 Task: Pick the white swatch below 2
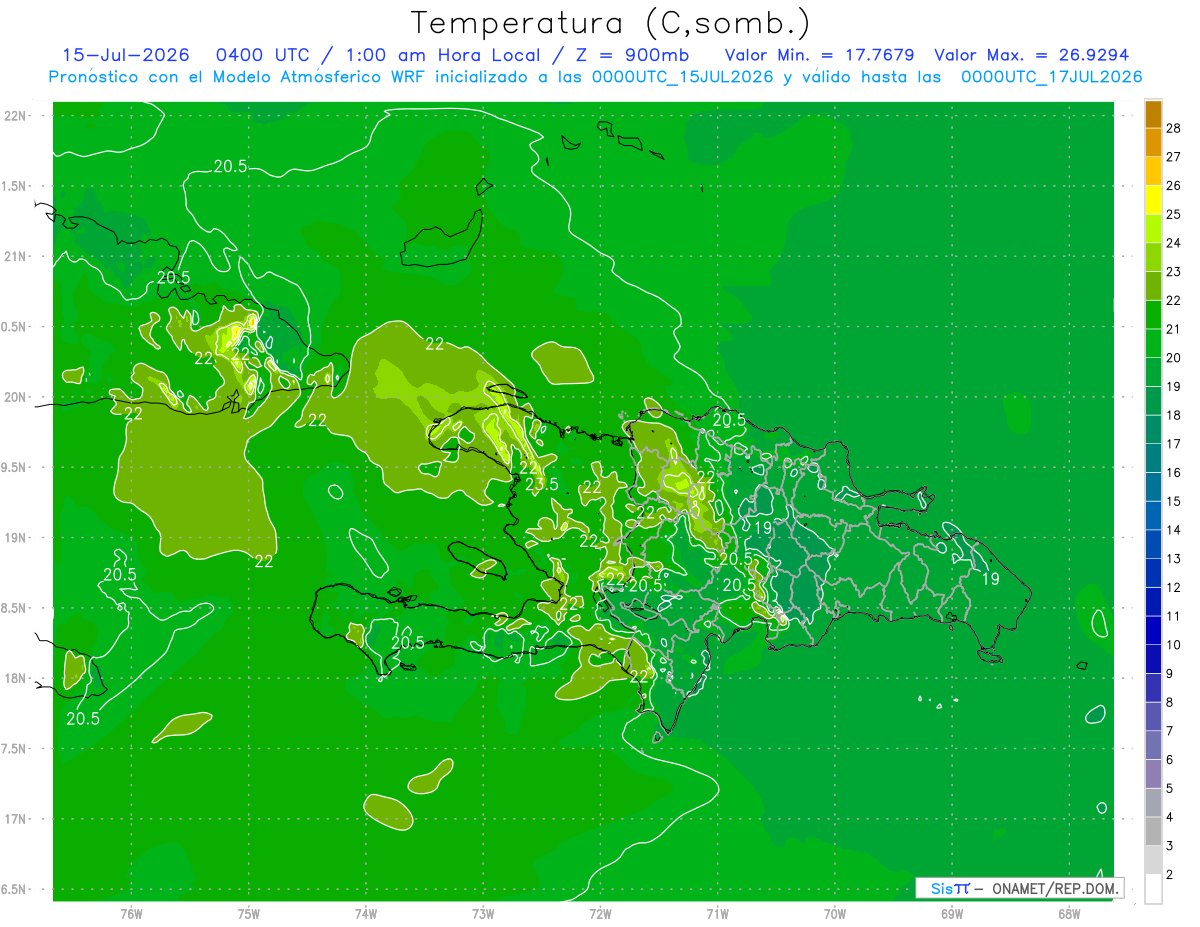click(x=1153, y=889)
